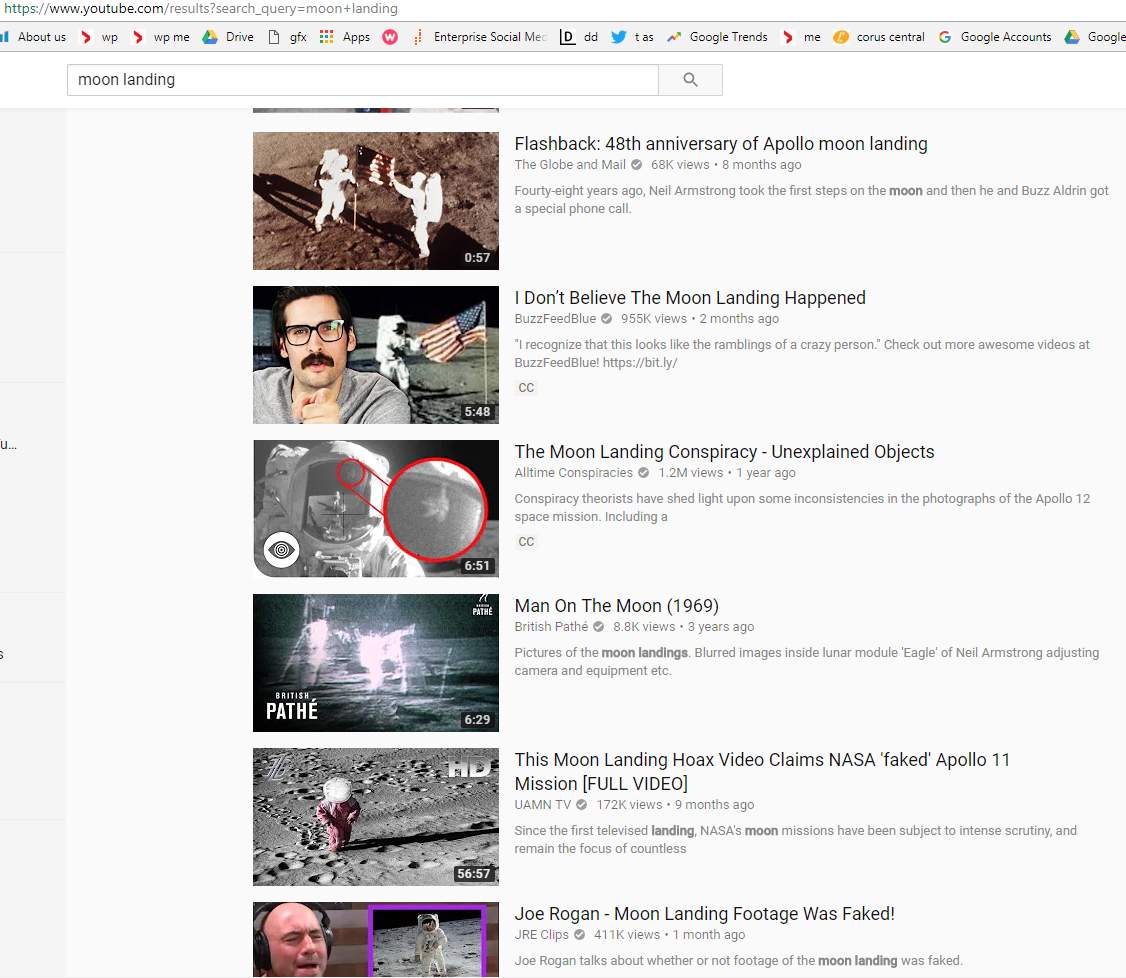1126x978 pixels.
Task: Click the Apollo flag thumbnail, 0:57
Action: [376, 201]
